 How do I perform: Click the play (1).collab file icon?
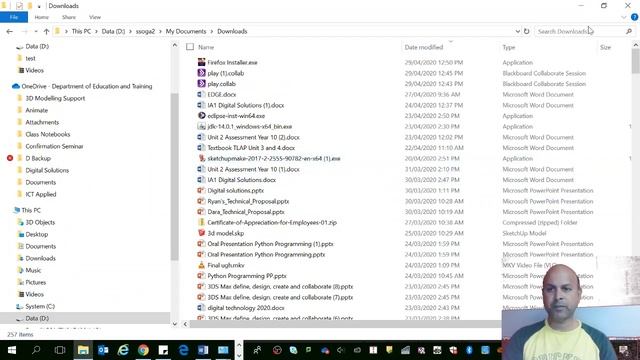tap(201, 73)
